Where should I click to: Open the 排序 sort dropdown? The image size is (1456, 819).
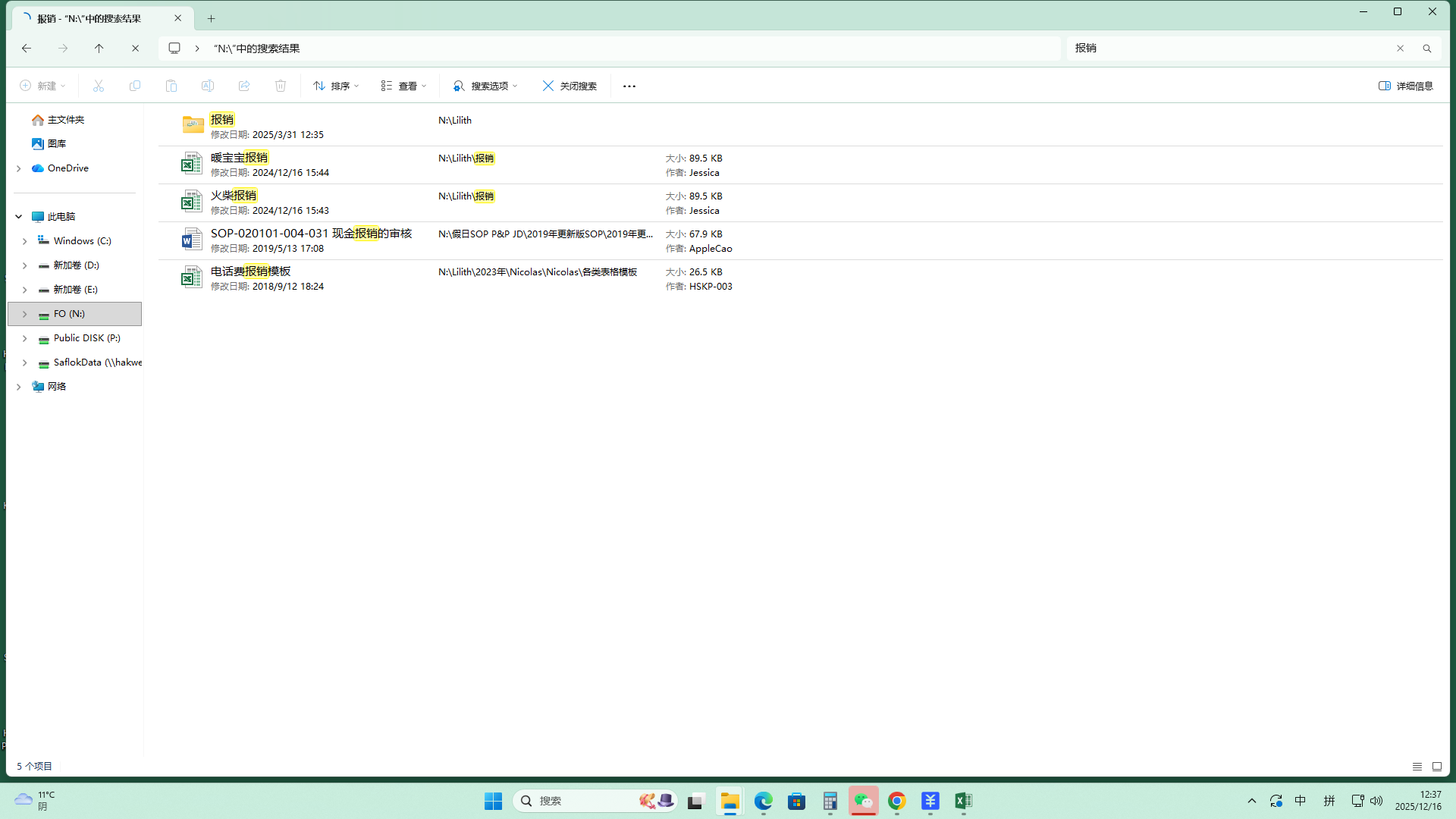point(336,86)
